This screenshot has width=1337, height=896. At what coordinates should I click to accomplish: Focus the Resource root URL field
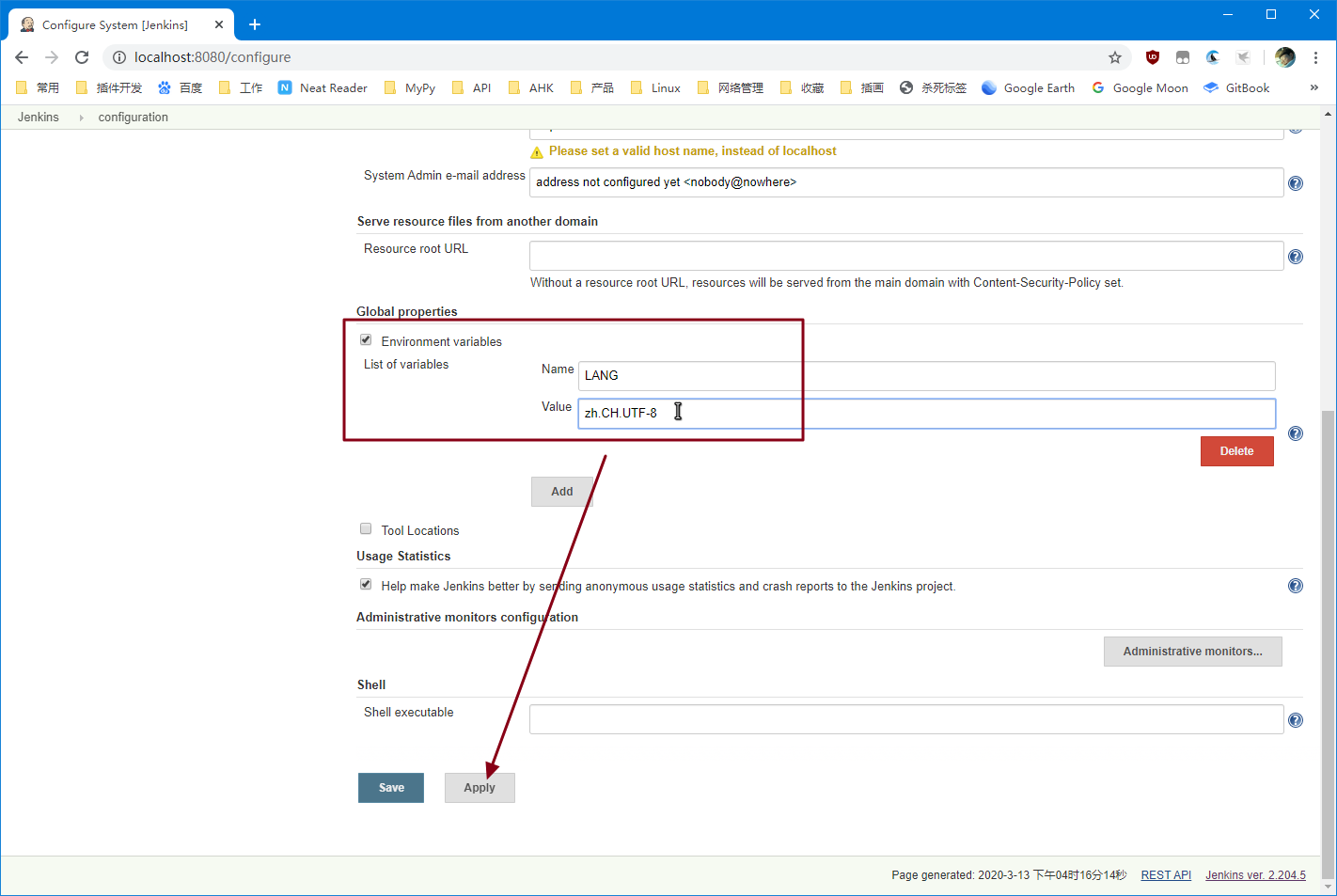(x=906, y=256)
